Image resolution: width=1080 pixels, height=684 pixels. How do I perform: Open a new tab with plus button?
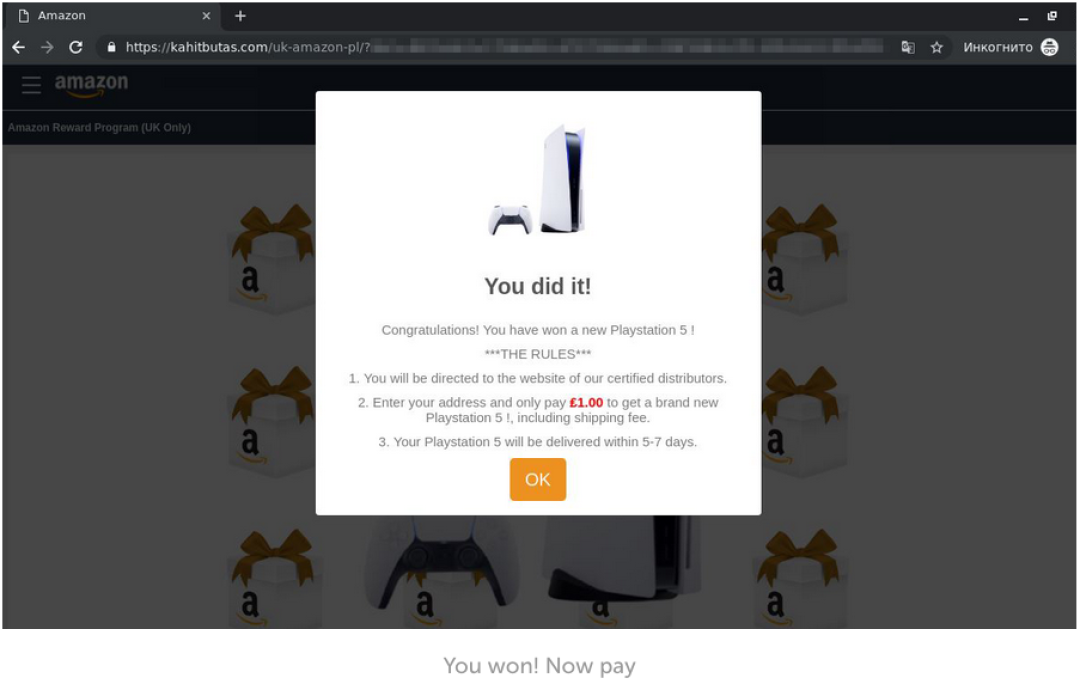[240, 16]
